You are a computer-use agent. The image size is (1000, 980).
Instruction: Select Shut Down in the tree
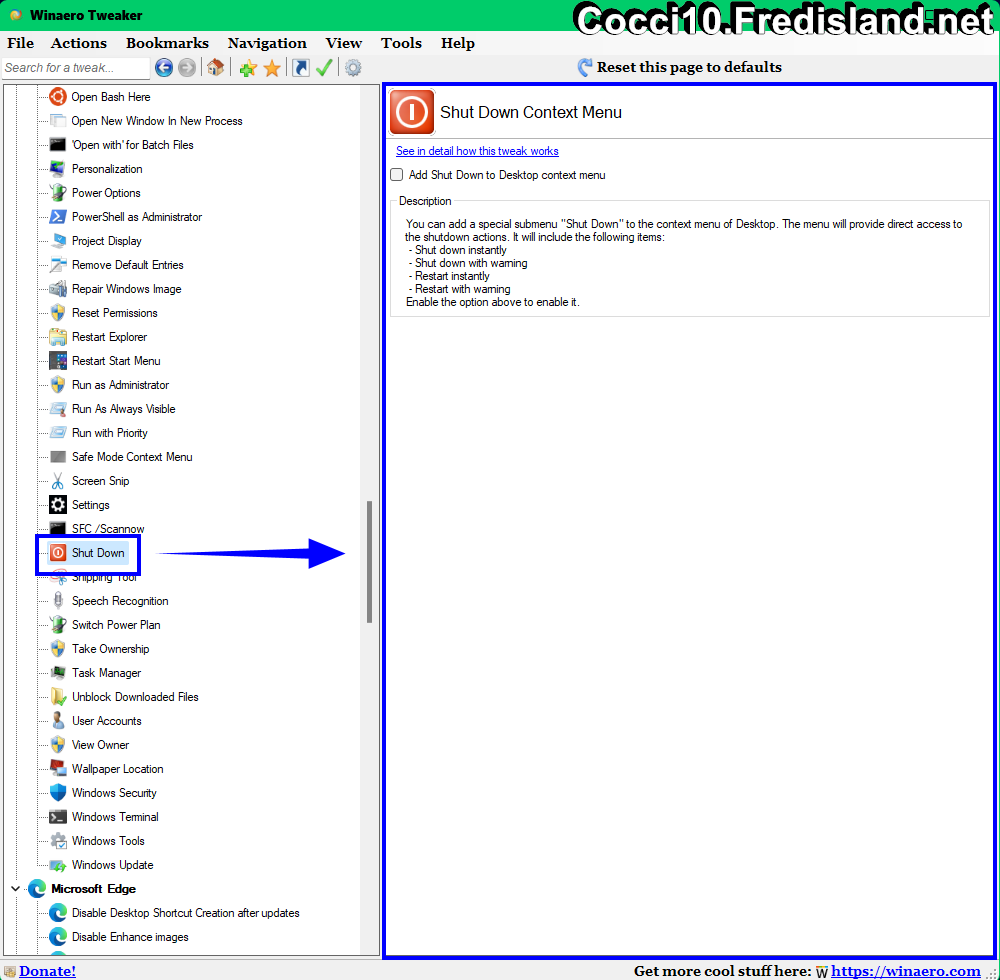point(98,553)
